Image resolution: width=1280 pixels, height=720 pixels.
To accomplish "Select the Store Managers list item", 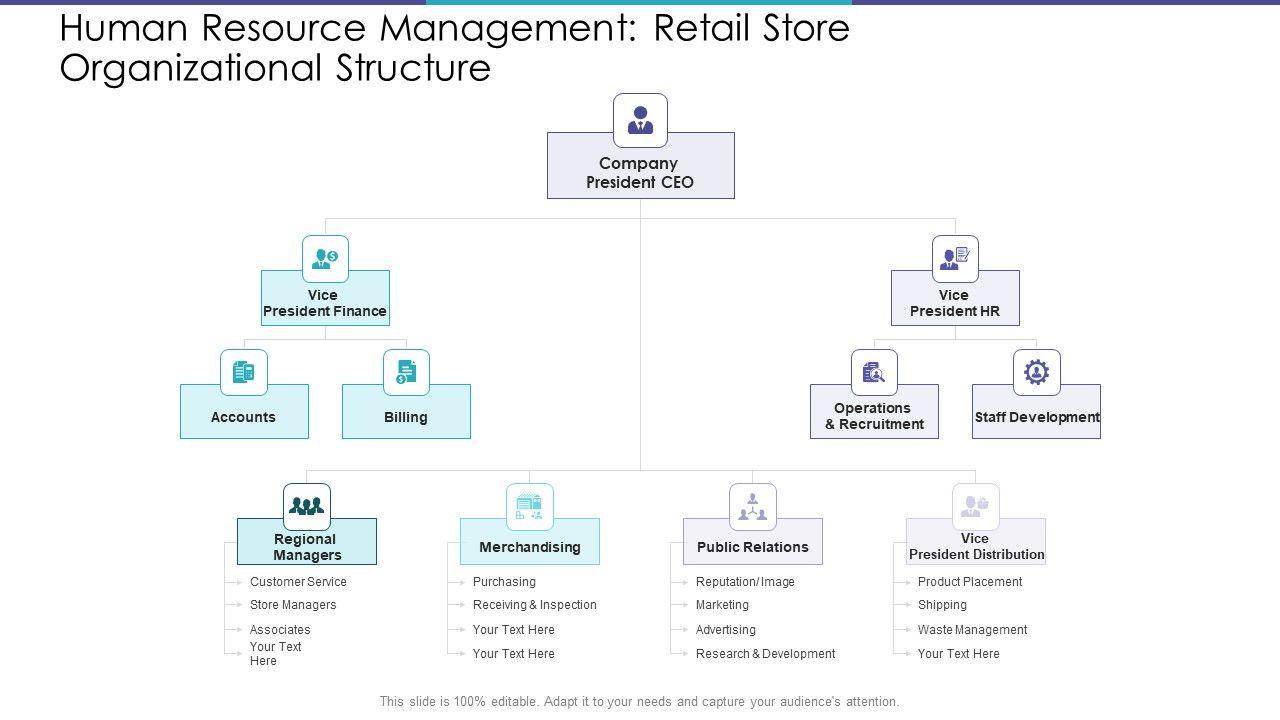I will click(x=293, y=605).
